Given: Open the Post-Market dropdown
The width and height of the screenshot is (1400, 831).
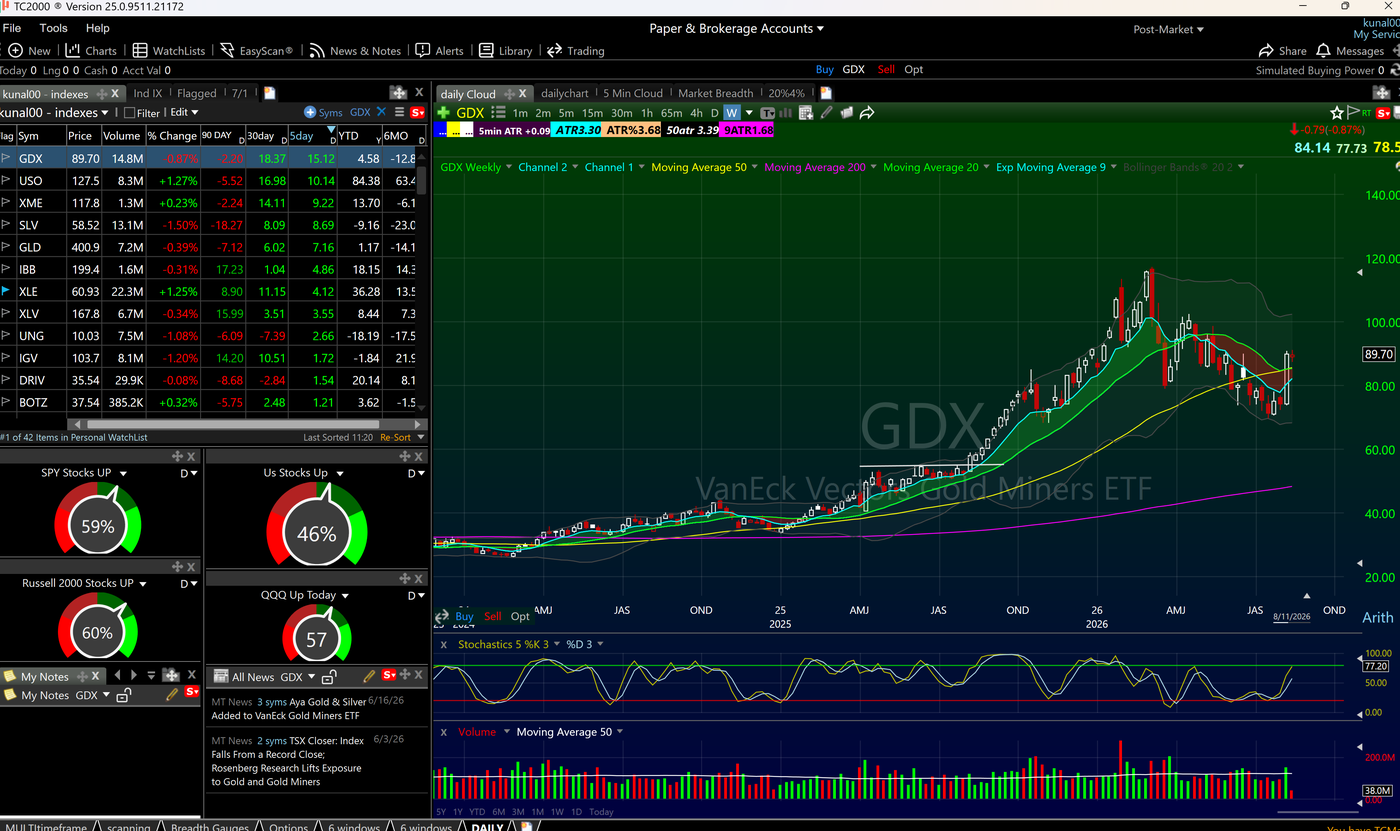Looking at the screenshot, I should click(1168, 29).
